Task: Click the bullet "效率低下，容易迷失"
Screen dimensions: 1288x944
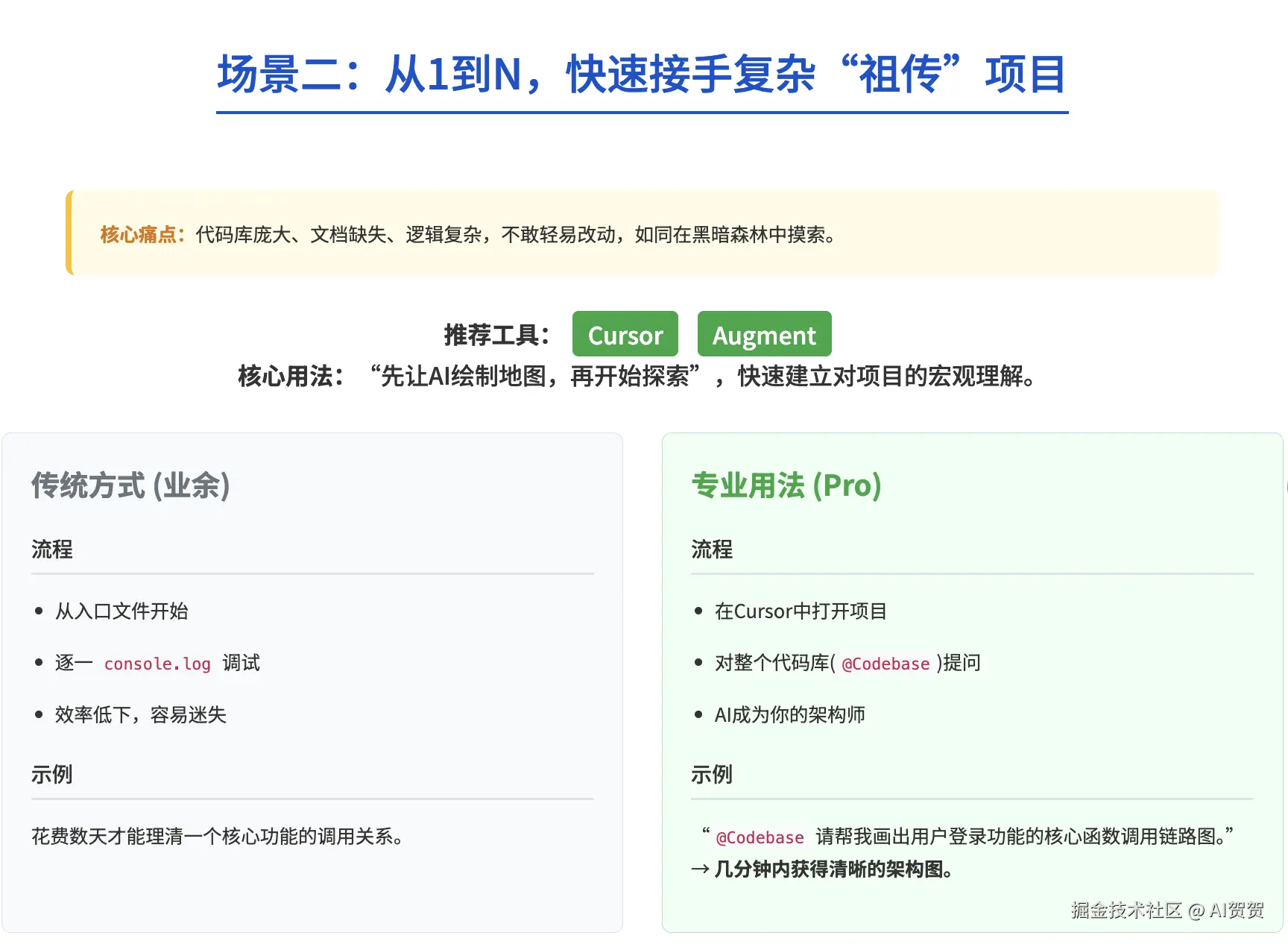Action: point(141,714)
